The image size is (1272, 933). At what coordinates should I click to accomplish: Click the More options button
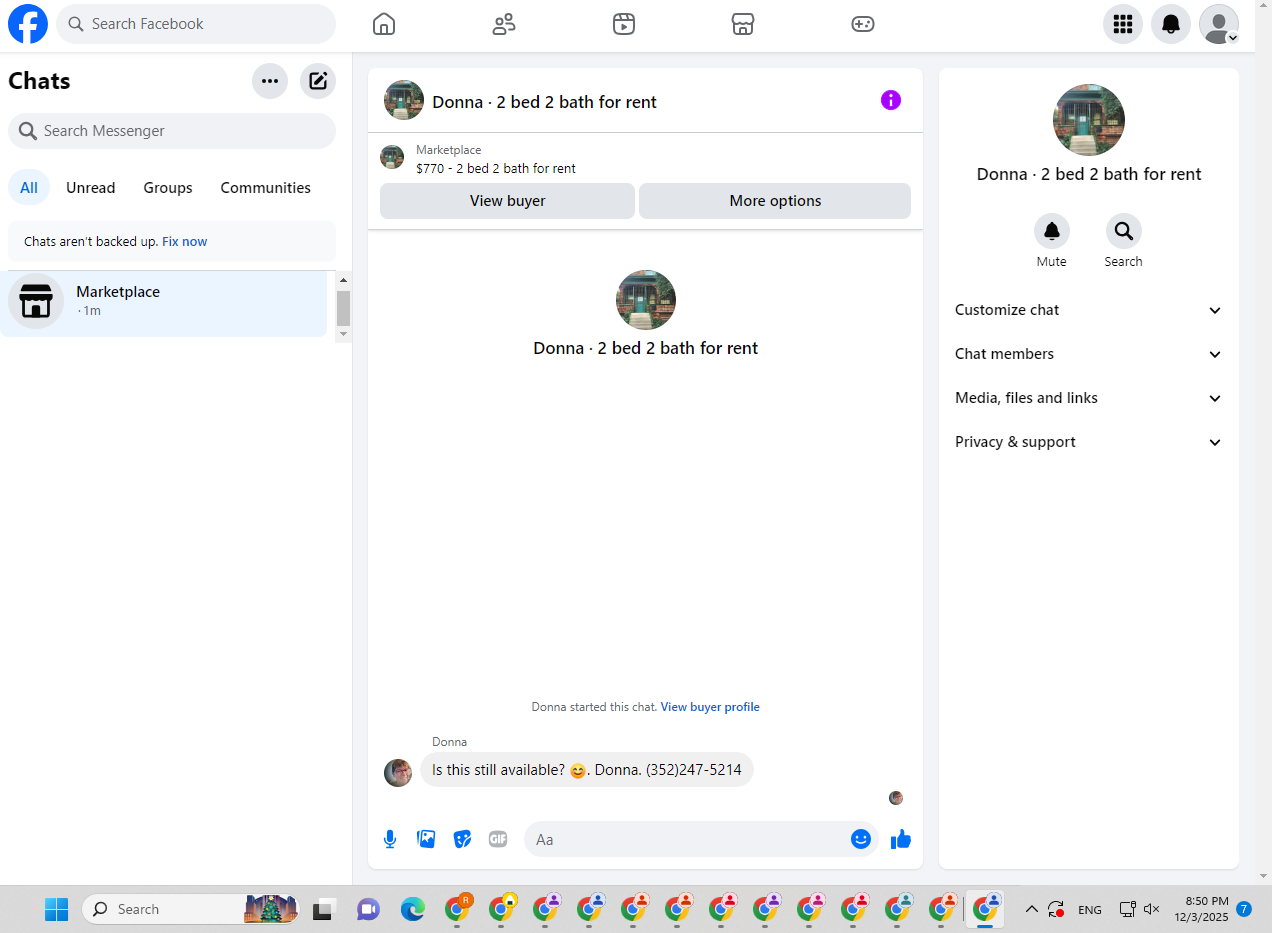pos(775,200)
